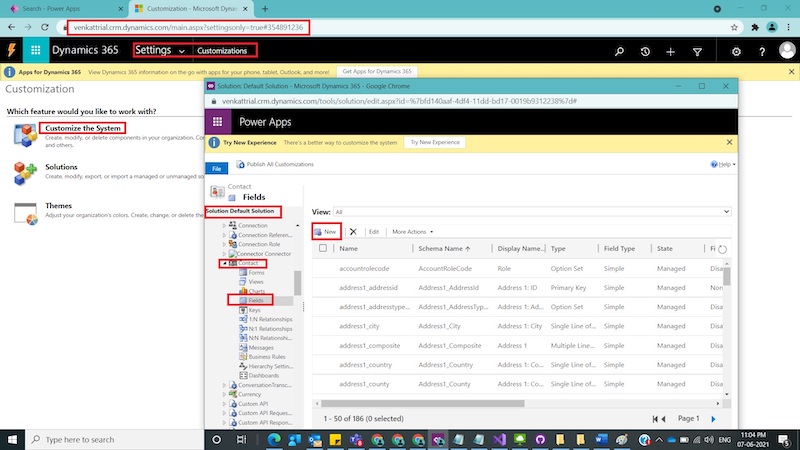The height and width of the screenshot is (450, 800).
Task: Click New to create a field
Action: coord(326,232)
